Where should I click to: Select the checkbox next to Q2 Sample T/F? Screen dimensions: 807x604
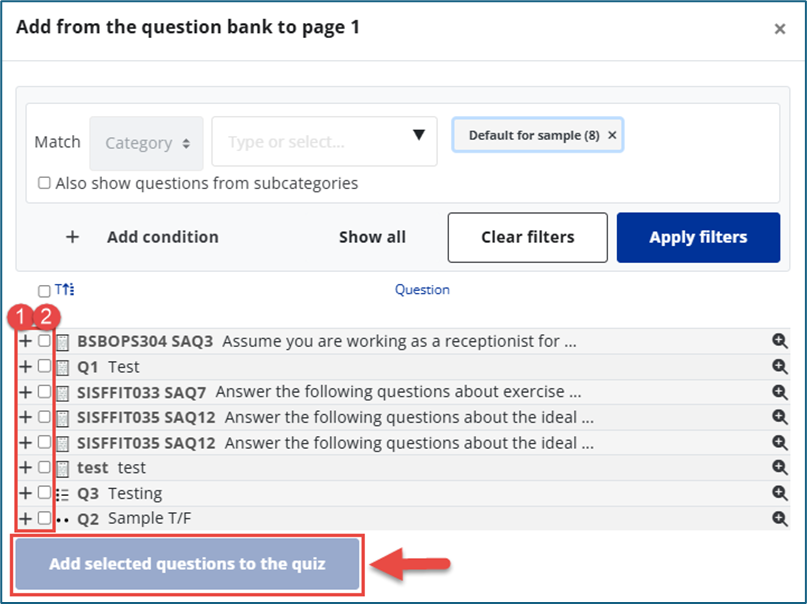[44, 518]
